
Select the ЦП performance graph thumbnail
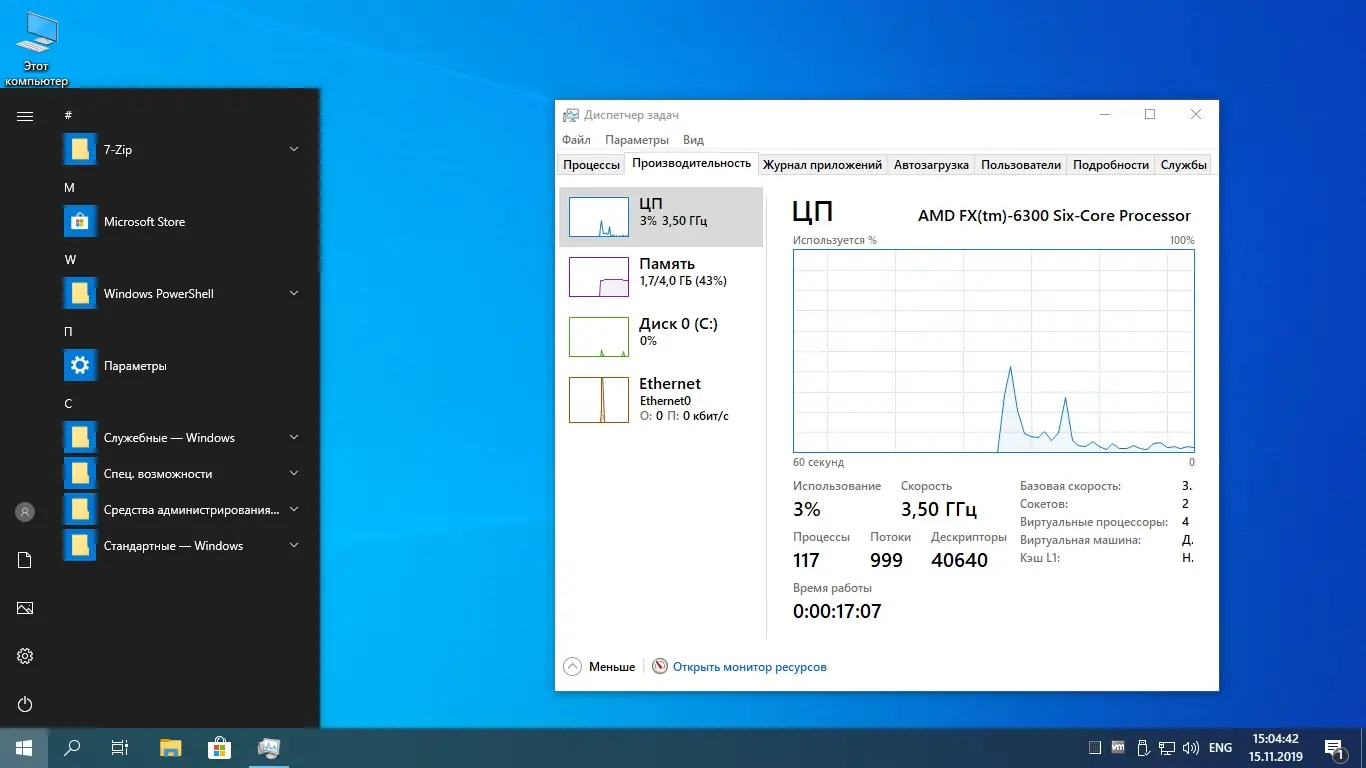pyautogui.click(x=598, y=217)
